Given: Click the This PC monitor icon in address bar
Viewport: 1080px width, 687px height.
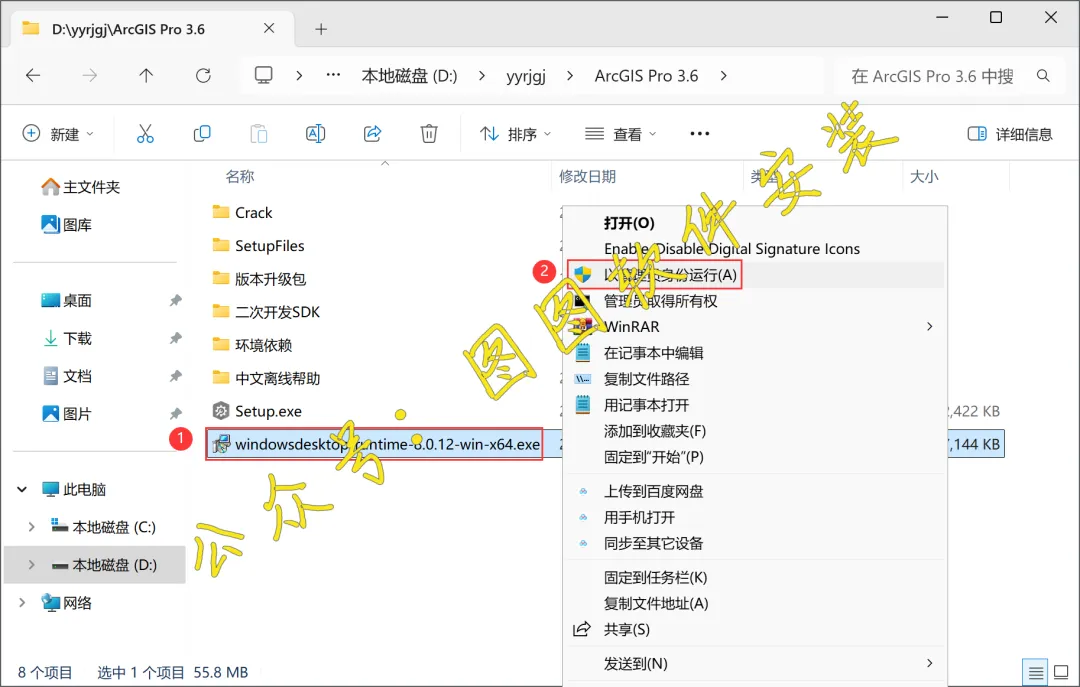Looking at the screenshot, I should pos(264,75).
